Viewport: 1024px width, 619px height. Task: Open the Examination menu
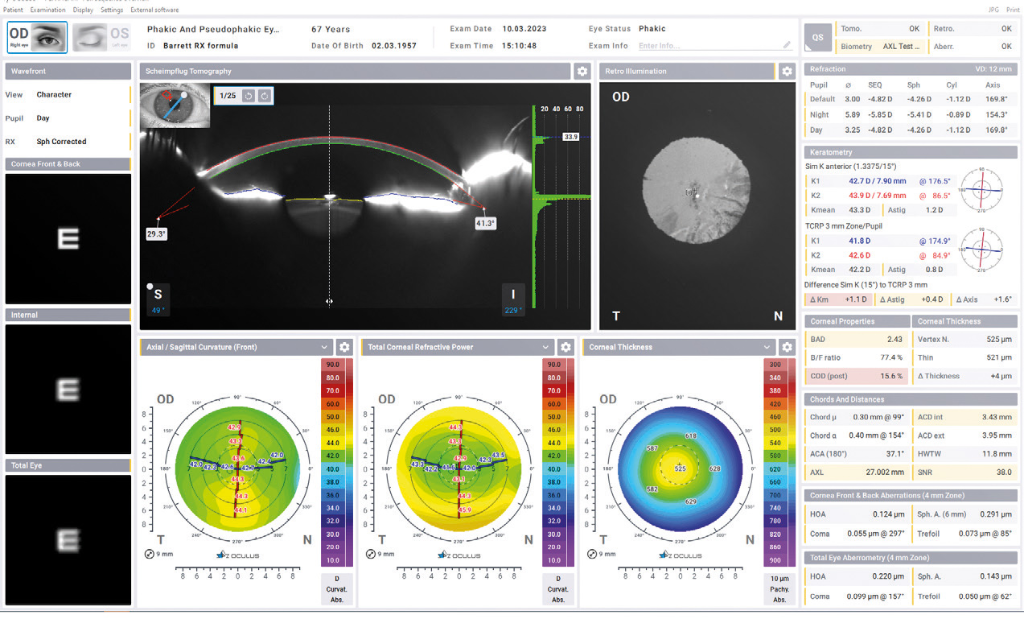[x=48, y=10]
